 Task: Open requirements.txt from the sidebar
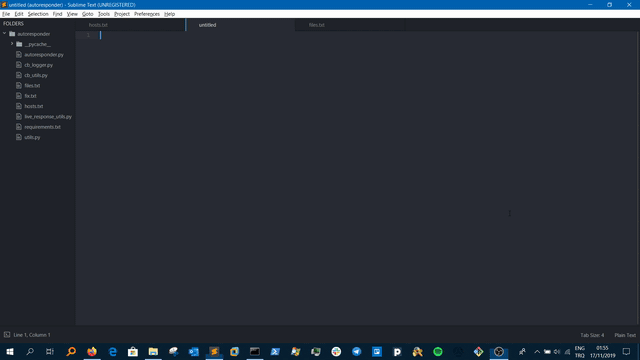point(42,127)
